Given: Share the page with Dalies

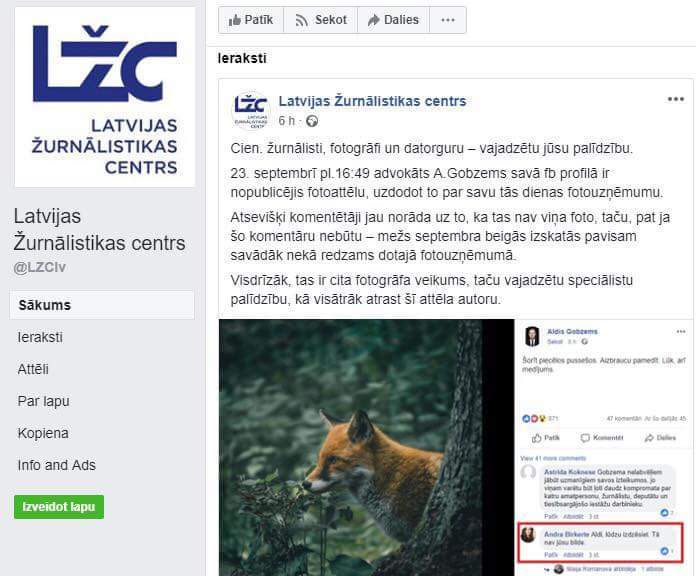Looking at the screenshot, I should [x=393, y=20].
